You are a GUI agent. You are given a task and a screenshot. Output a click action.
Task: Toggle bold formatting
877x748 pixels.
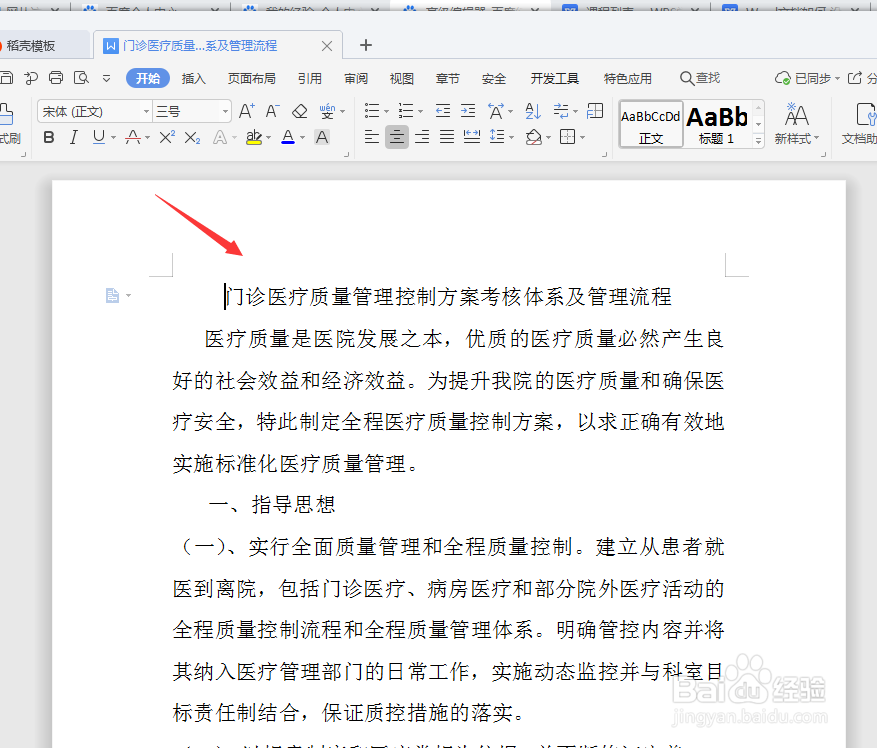pyautogui.click(x=49, y=137)
